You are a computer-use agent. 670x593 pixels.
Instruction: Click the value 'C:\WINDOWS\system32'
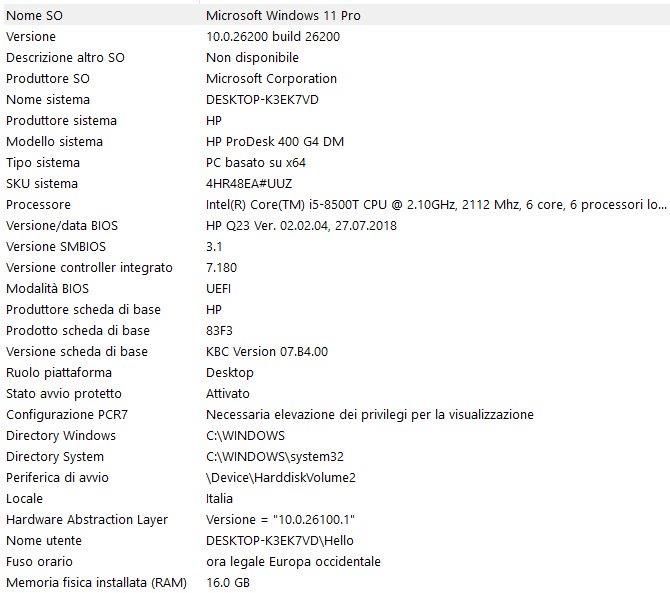(275, 456)
